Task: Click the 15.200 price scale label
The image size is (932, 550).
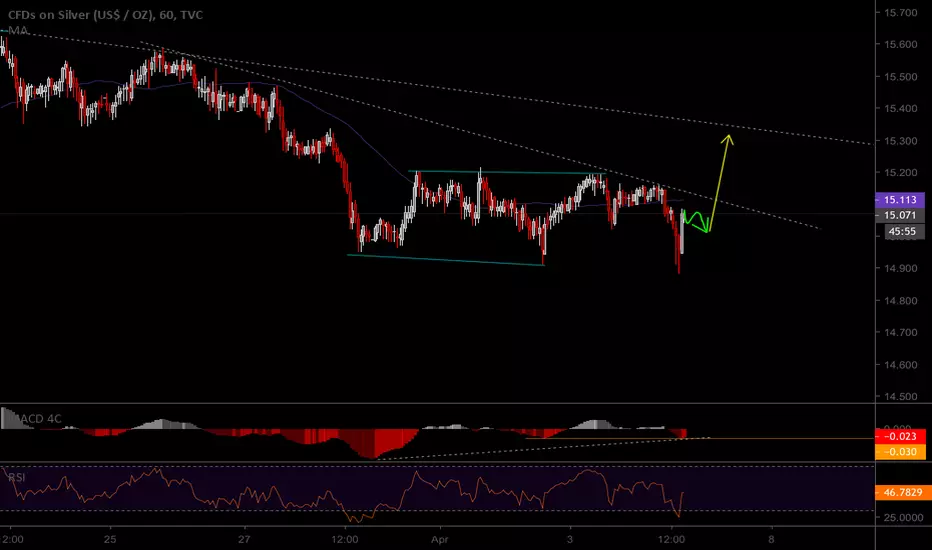Action: coord(900,172)
